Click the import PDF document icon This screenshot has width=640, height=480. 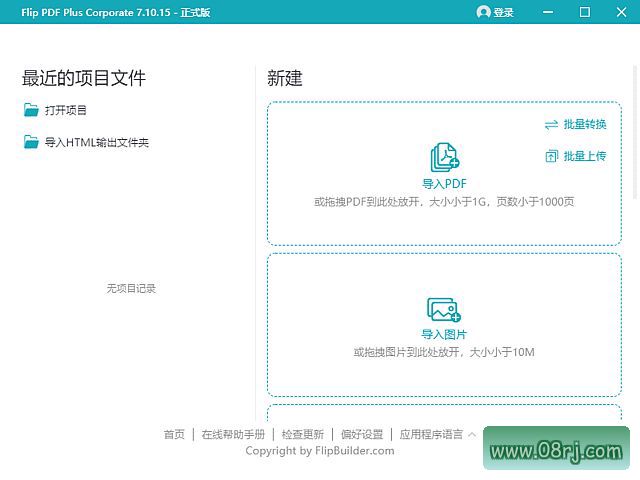tap(444, 158)
